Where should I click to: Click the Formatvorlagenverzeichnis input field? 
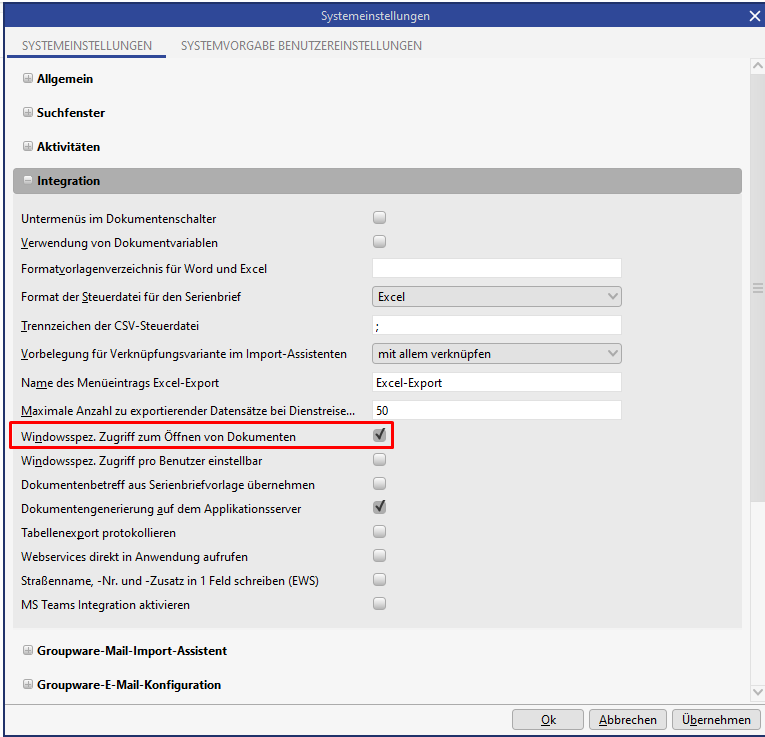click(496, 268)
